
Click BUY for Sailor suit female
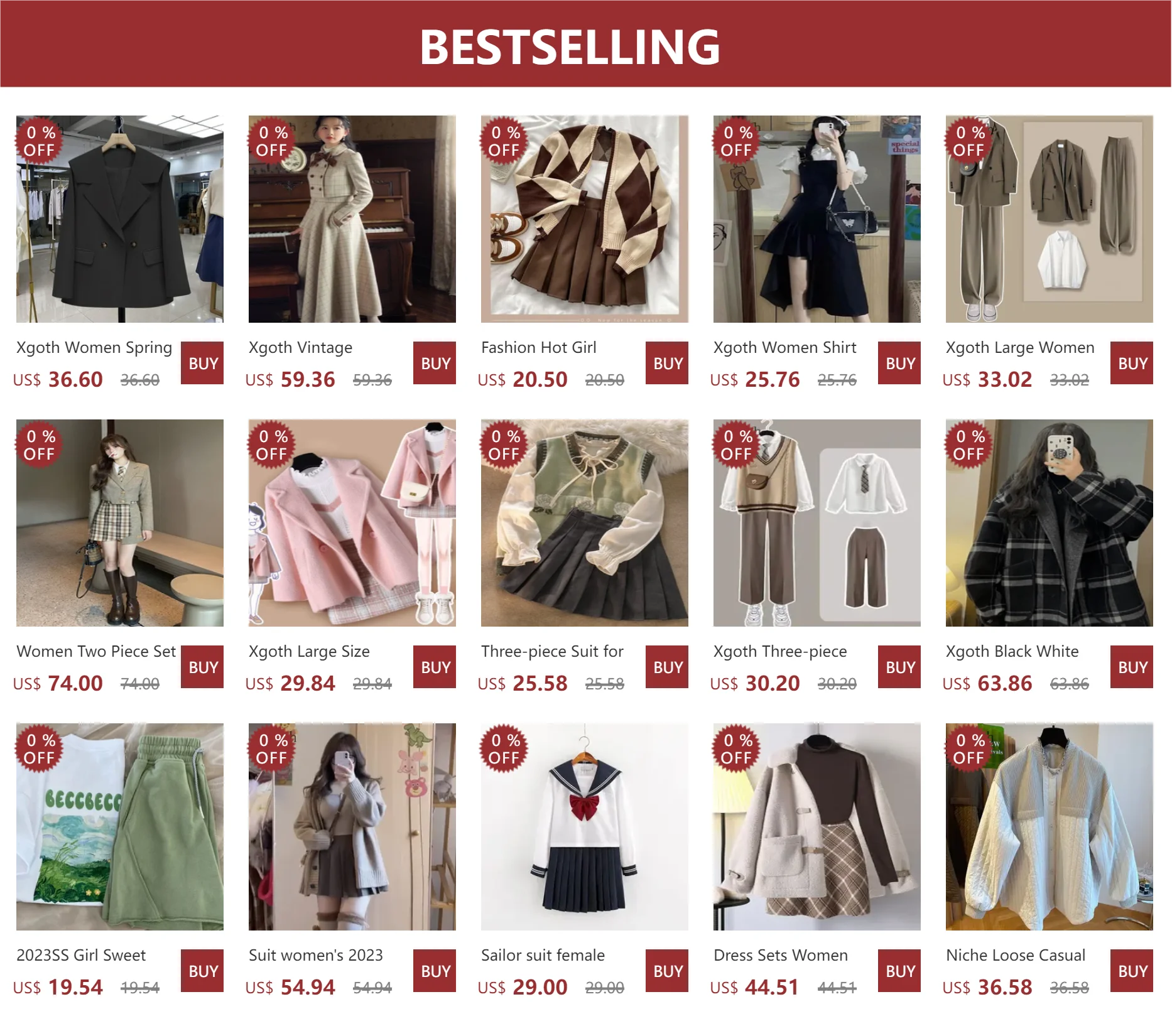click(x=666, y=971)
